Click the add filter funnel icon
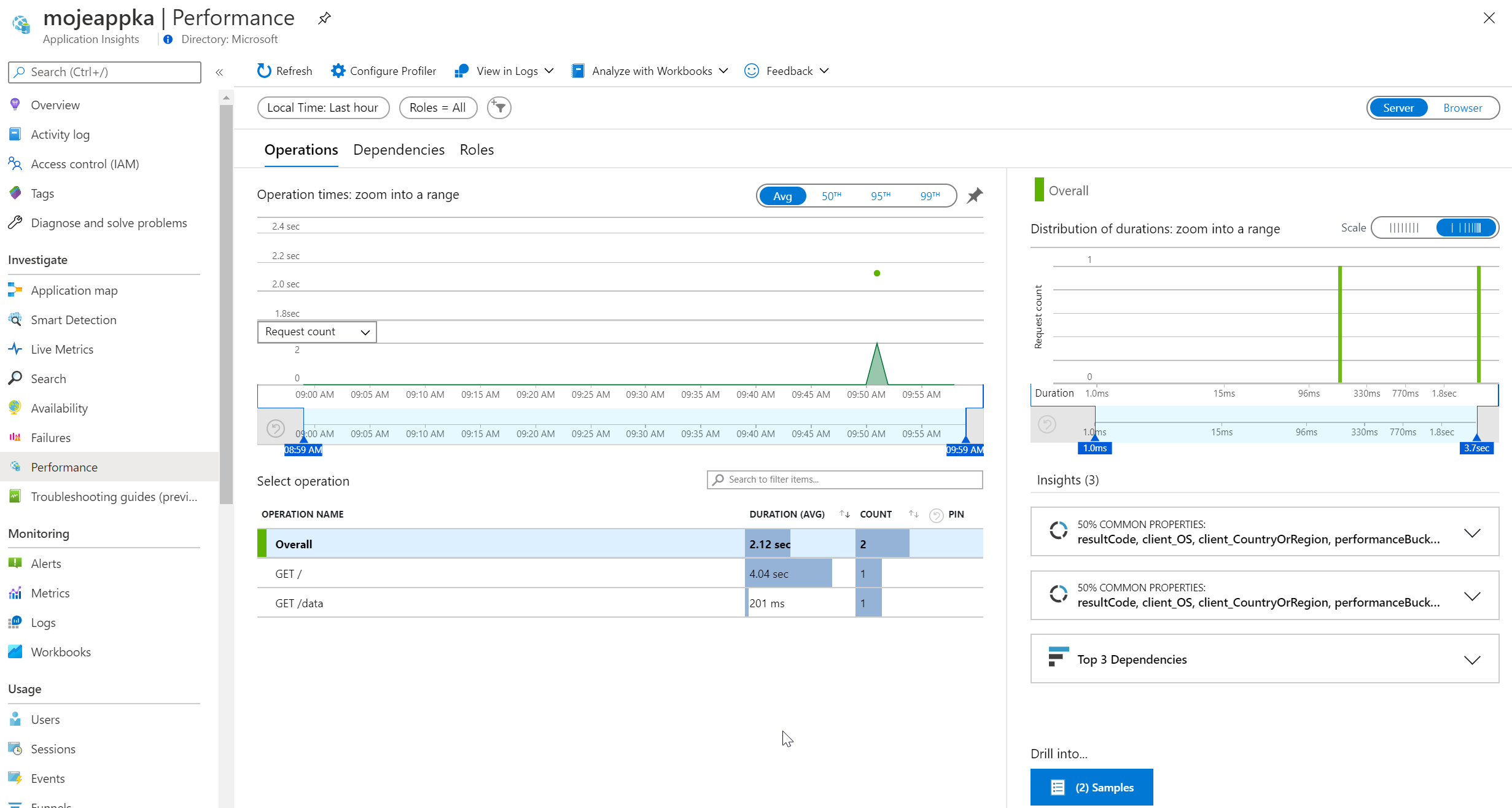Viewport: 1512px width, 808px height. [499, 108]
